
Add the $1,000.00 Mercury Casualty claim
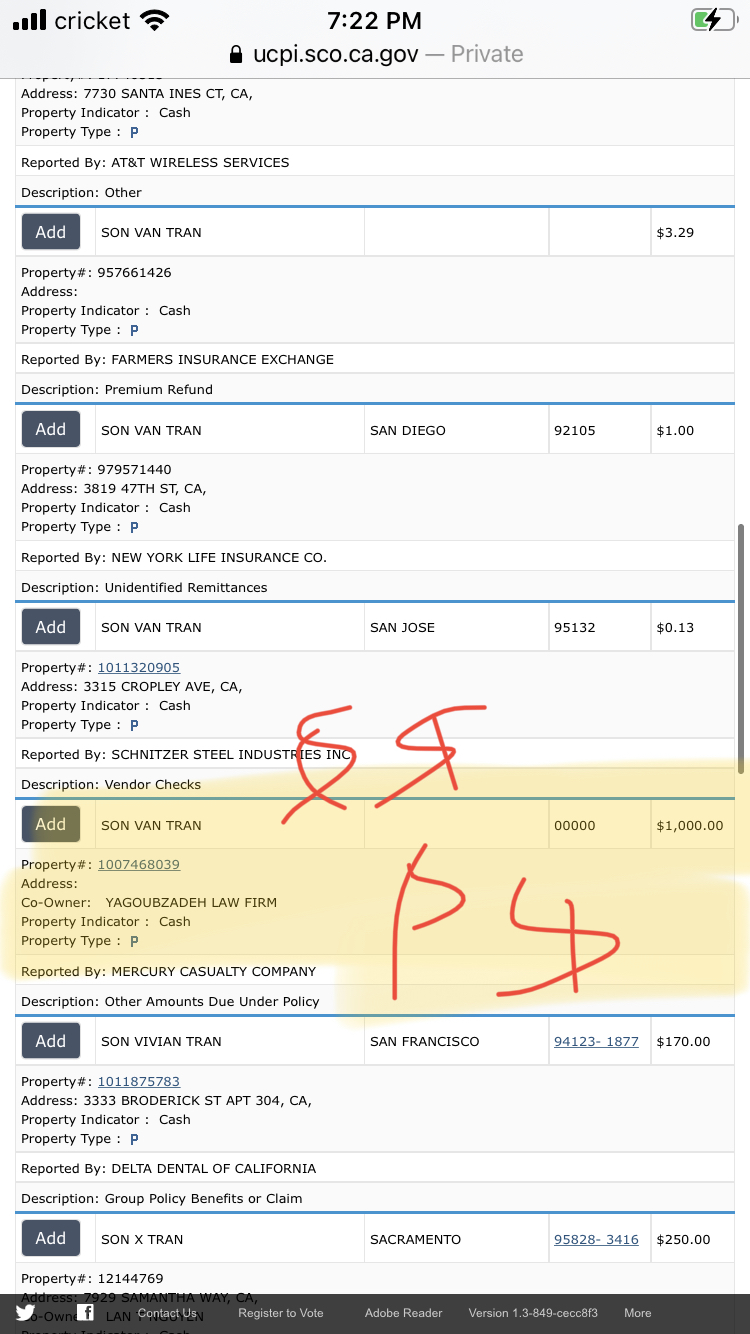(51, 824)
